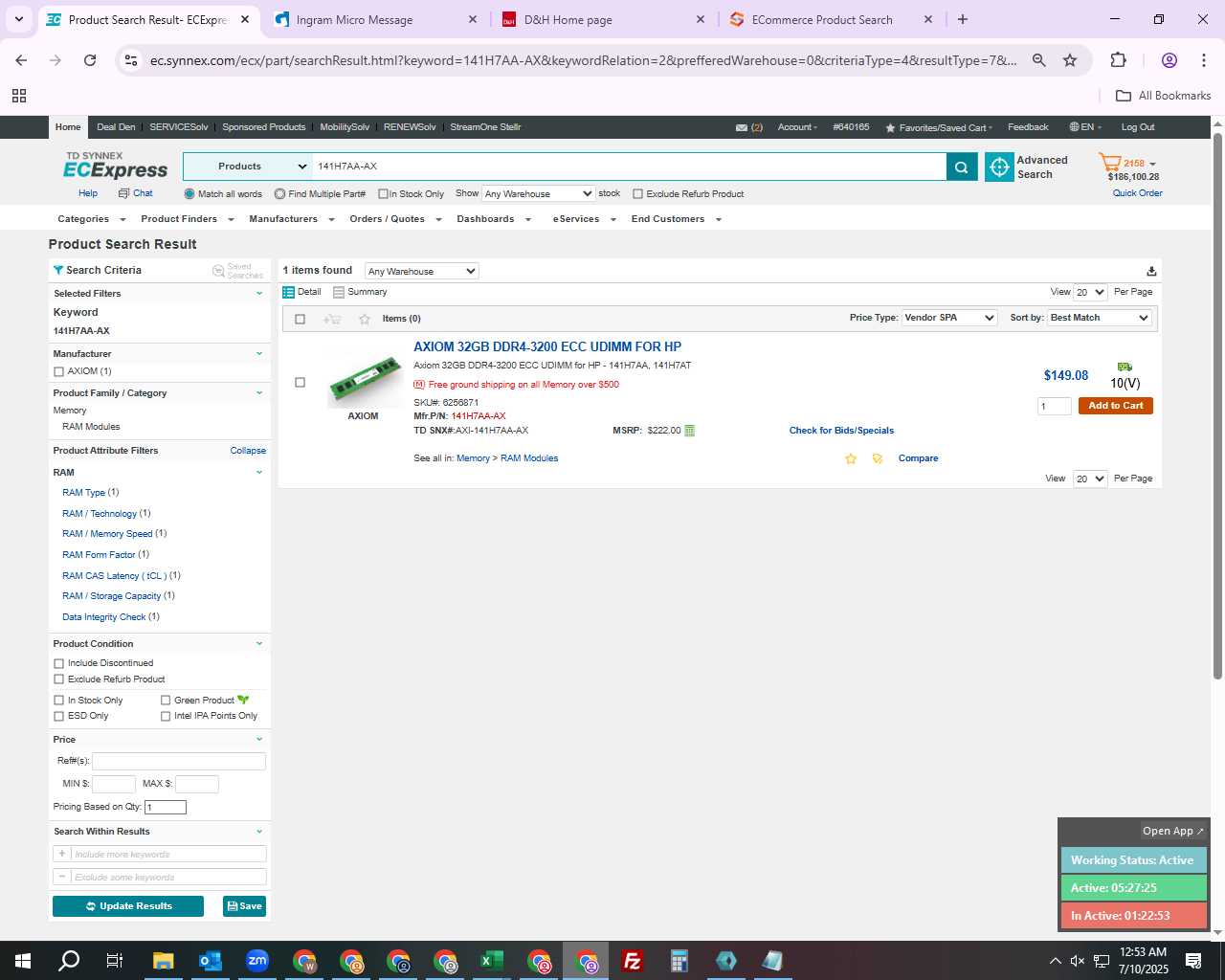This screenshot has height=980, width=1225.
Task: Bookmark this page star icon
Action: click(x=1070, y=60)
